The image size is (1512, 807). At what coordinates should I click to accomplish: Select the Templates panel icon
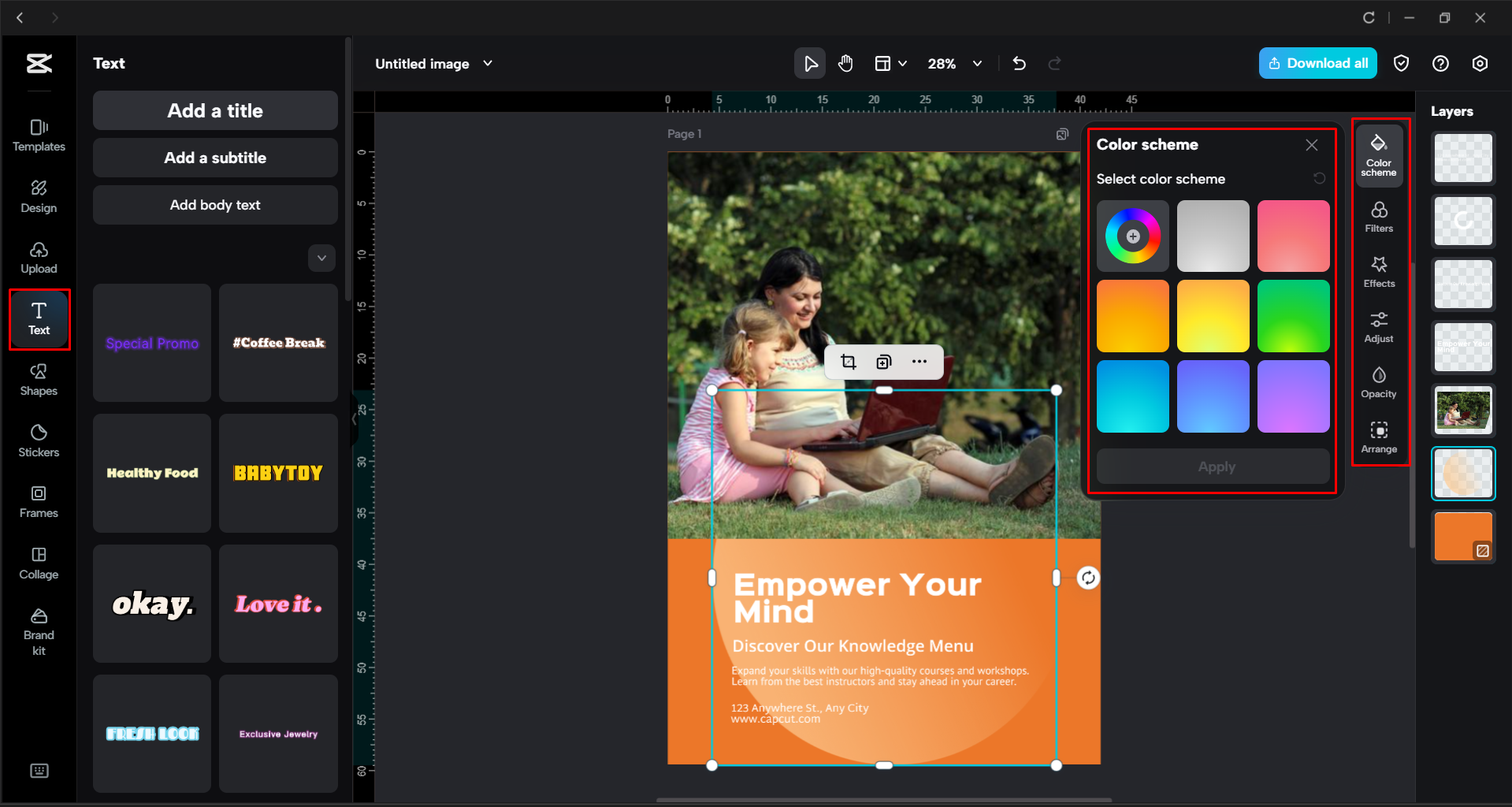point(38,134)
